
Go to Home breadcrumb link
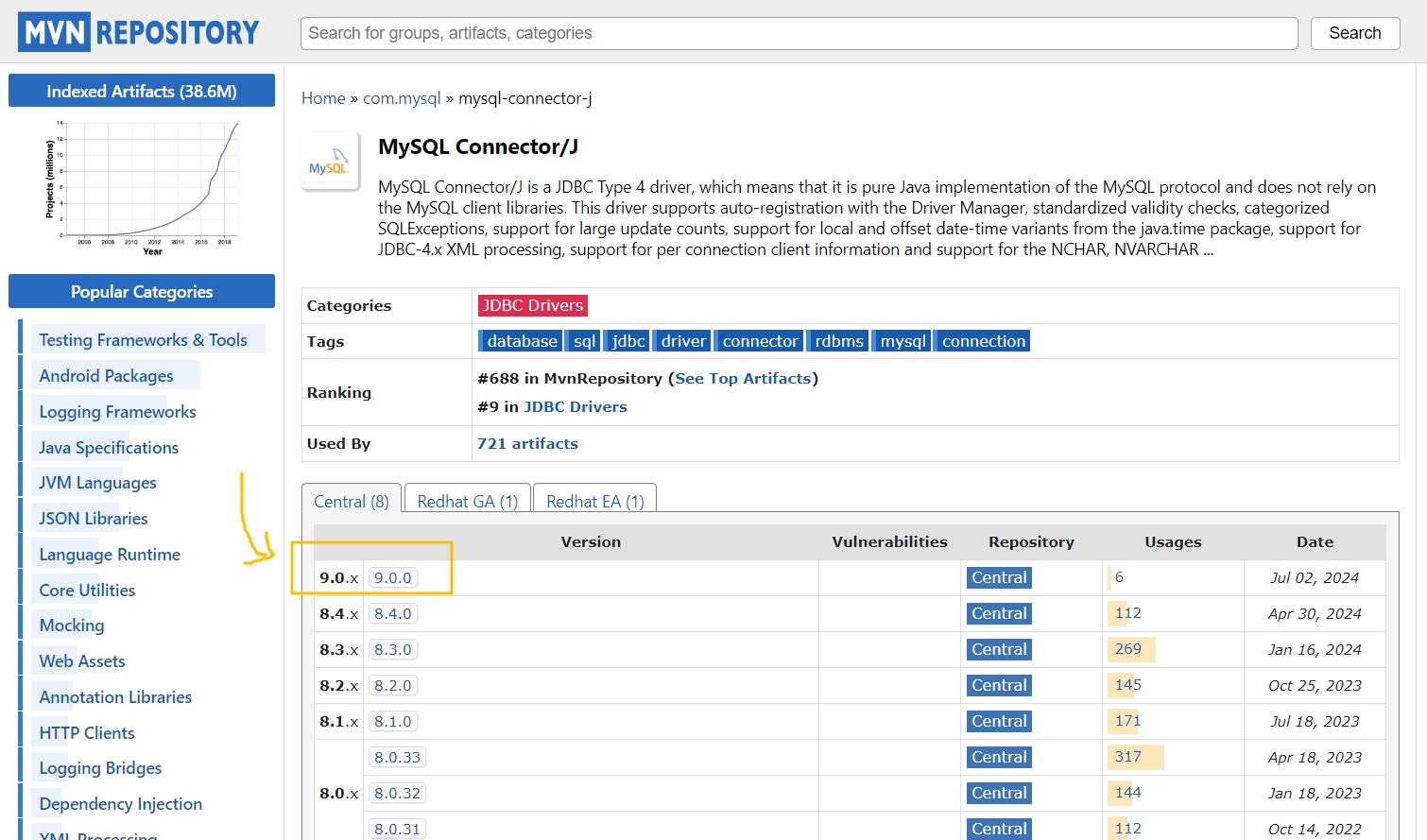[x=323, y=98]
